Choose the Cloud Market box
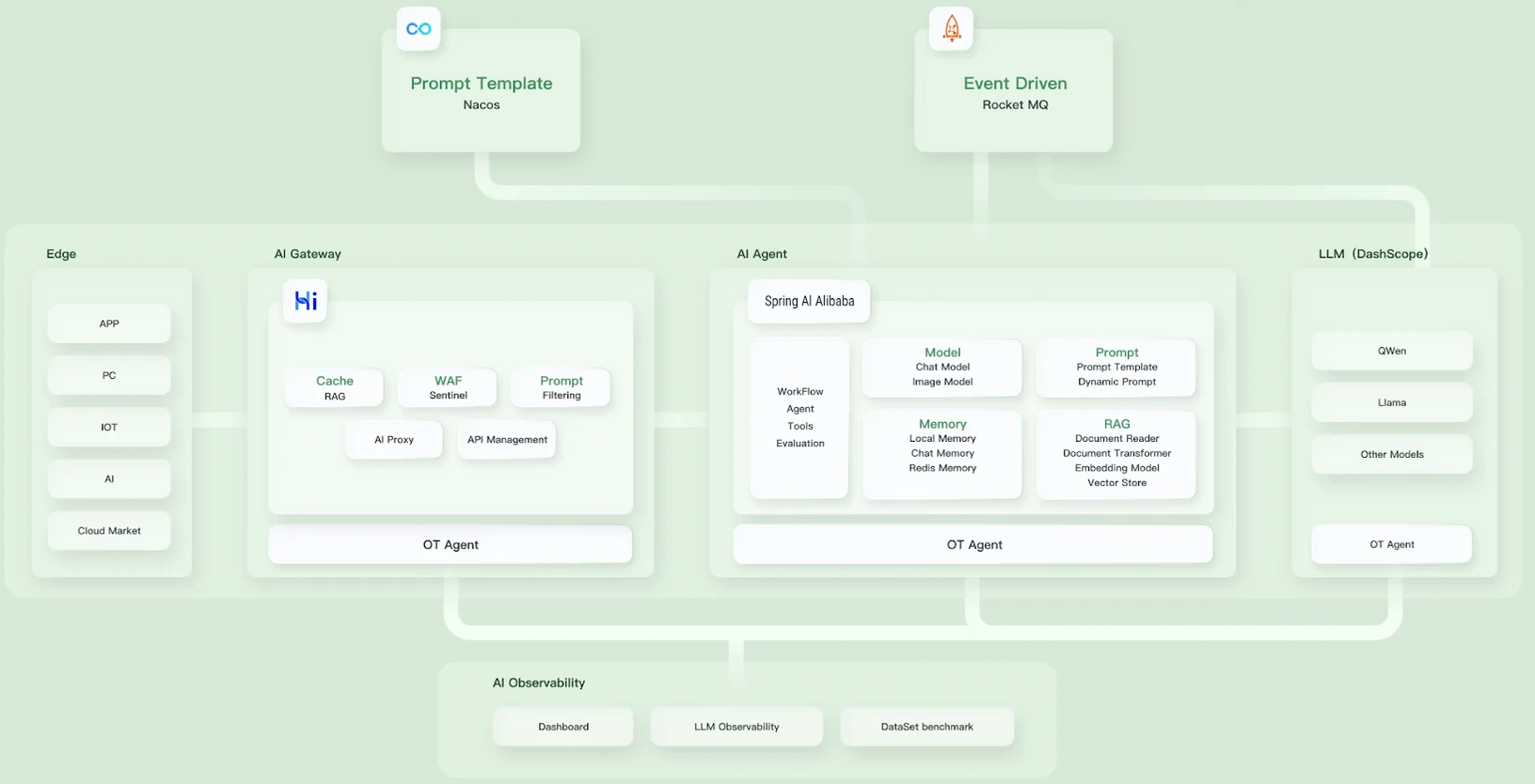This screenshot has width=1535, height=784. [109, 530]
